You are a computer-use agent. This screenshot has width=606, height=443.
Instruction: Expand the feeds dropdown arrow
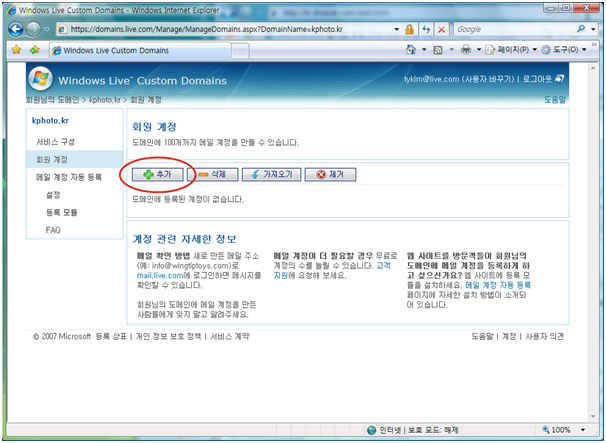(x=451, y=49)
